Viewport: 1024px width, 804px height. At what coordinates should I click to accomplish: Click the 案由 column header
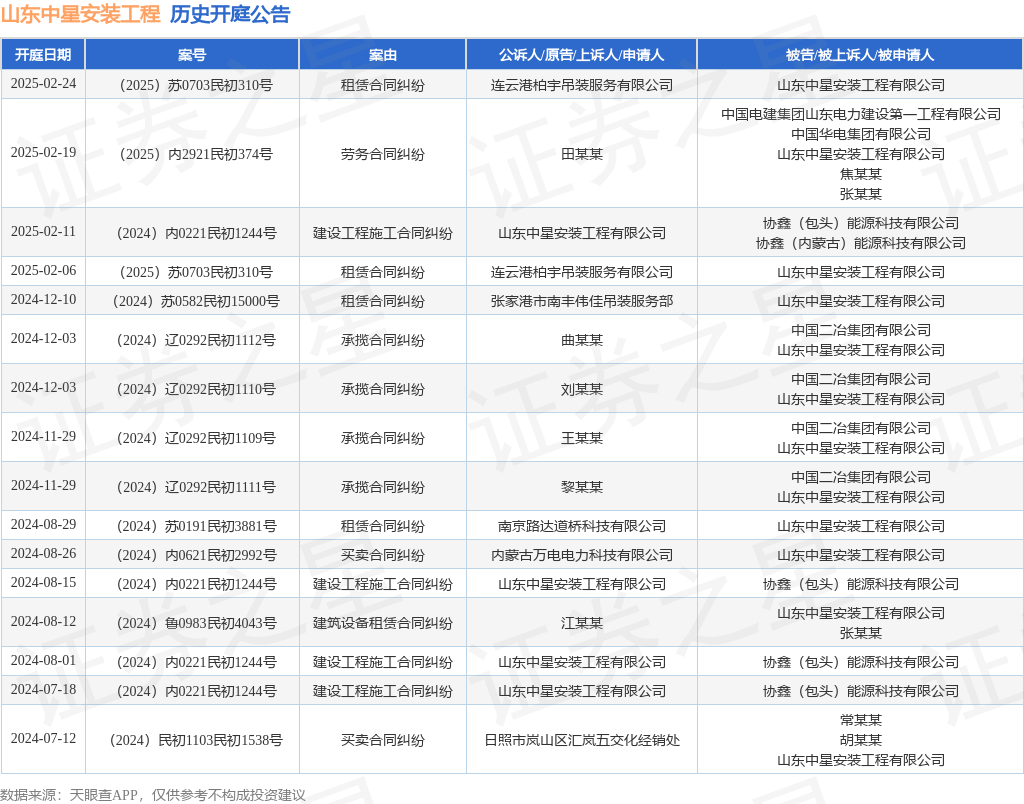[383, 55]
